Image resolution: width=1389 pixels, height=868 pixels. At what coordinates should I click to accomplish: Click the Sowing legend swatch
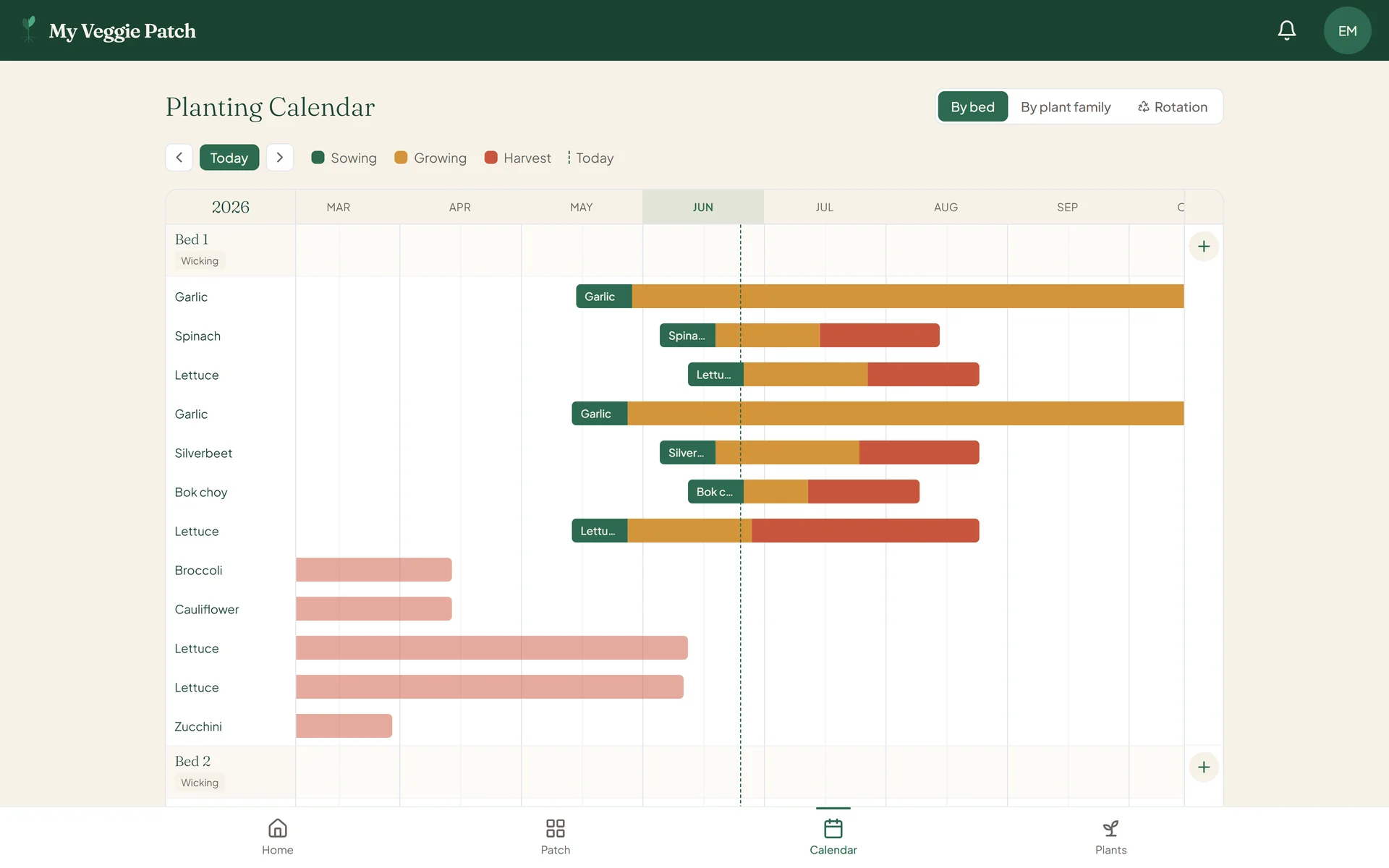(318, 158)
